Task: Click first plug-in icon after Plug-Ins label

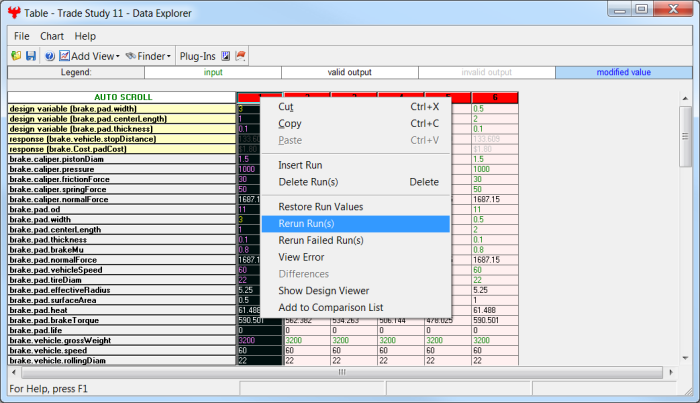Action: click(x=225, y=56)
